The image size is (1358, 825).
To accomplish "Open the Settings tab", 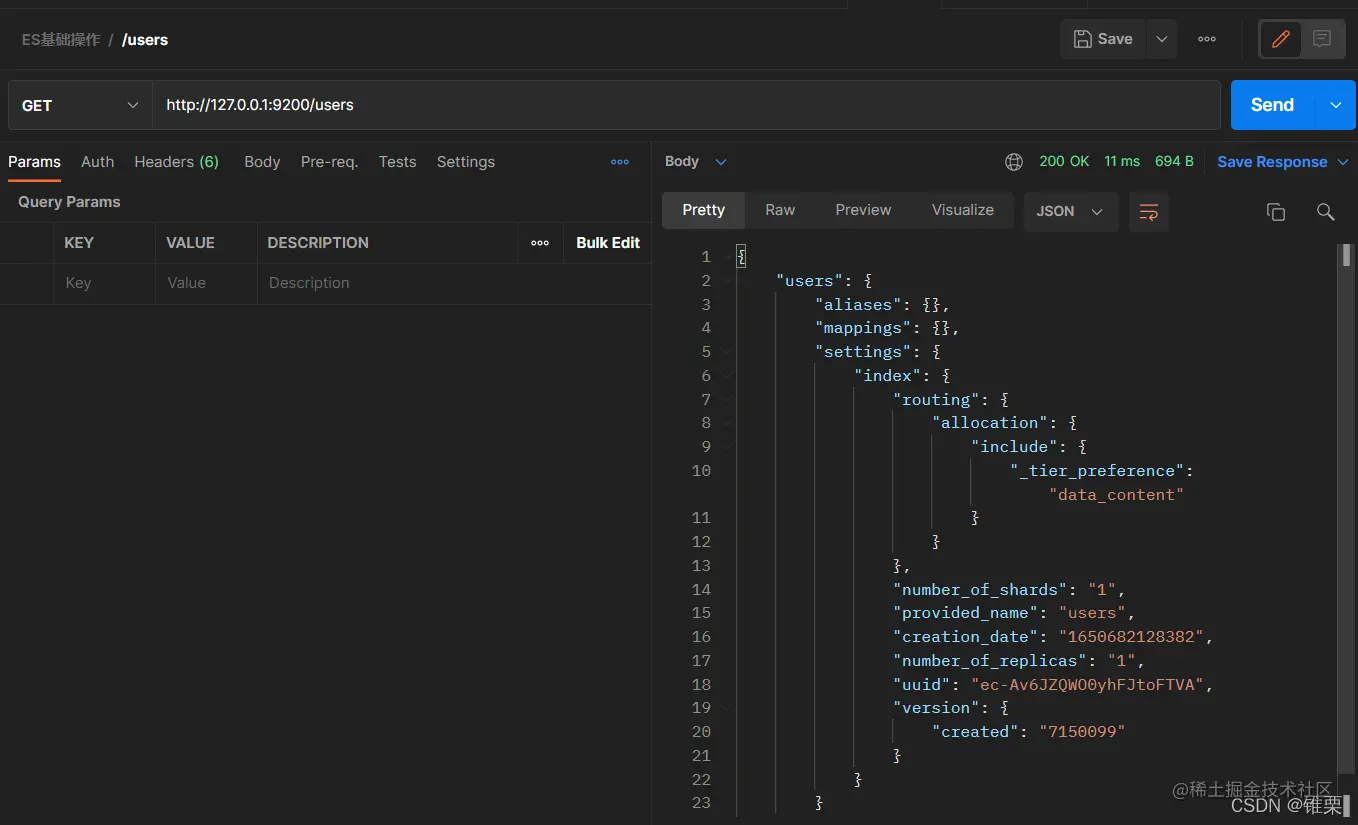I will tap(466, 162).
